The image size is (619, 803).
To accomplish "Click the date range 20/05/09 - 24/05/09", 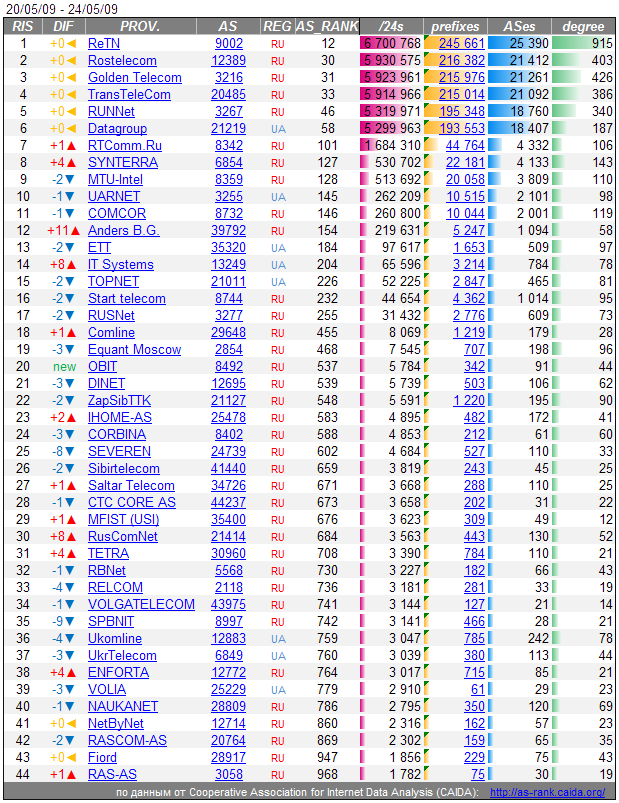I will point(62,9).
